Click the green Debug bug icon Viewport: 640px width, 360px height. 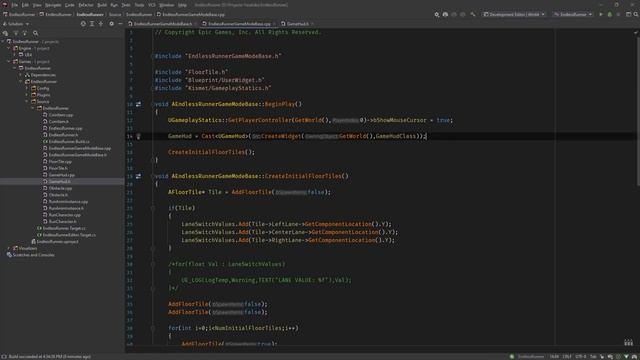click(x=610, y=14)
